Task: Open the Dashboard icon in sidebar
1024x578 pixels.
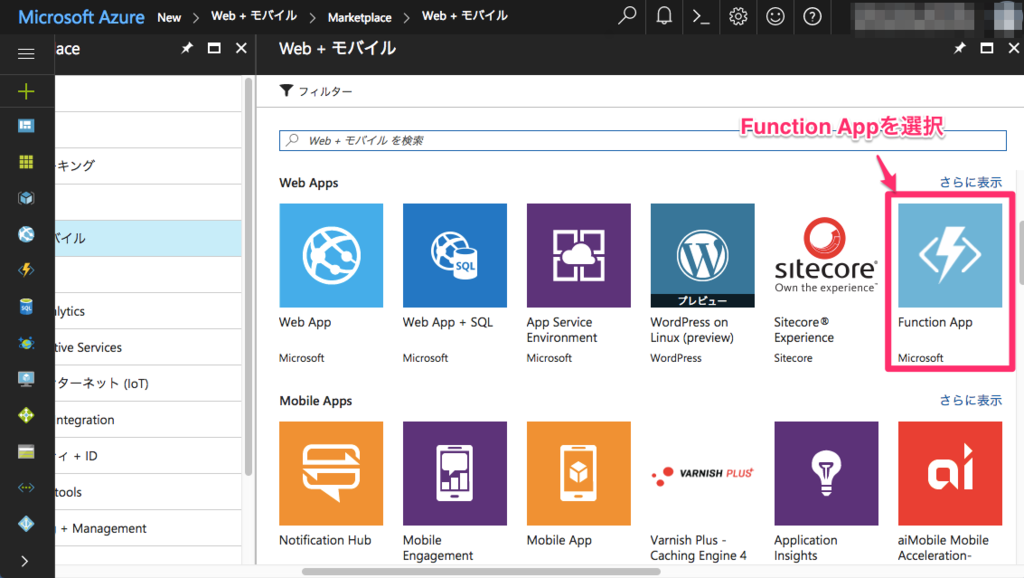Action: [26, 125]
